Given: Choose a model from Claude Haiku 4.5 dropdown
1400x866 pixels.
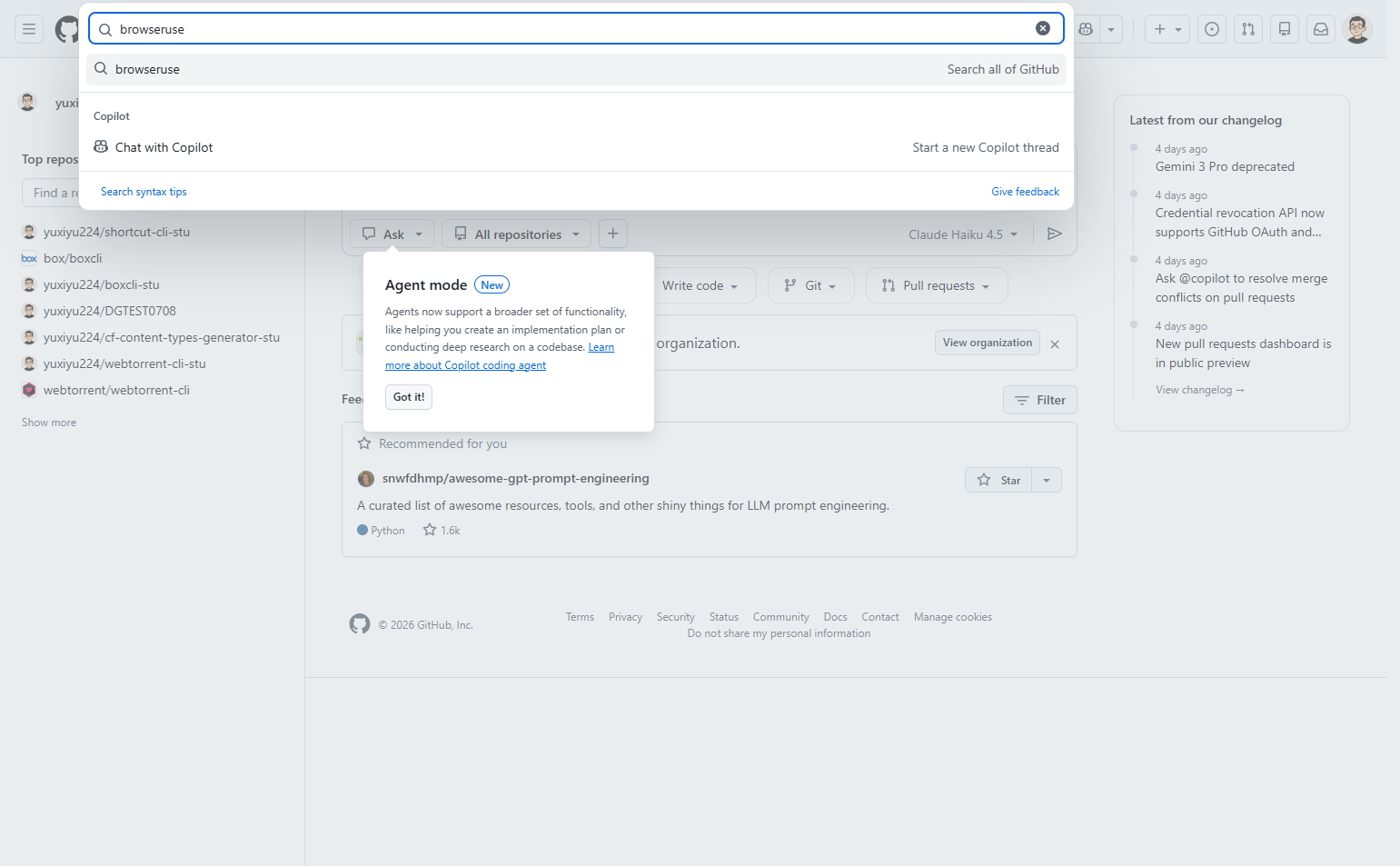Looking at the screenshot, I should [x=963, y=234].
